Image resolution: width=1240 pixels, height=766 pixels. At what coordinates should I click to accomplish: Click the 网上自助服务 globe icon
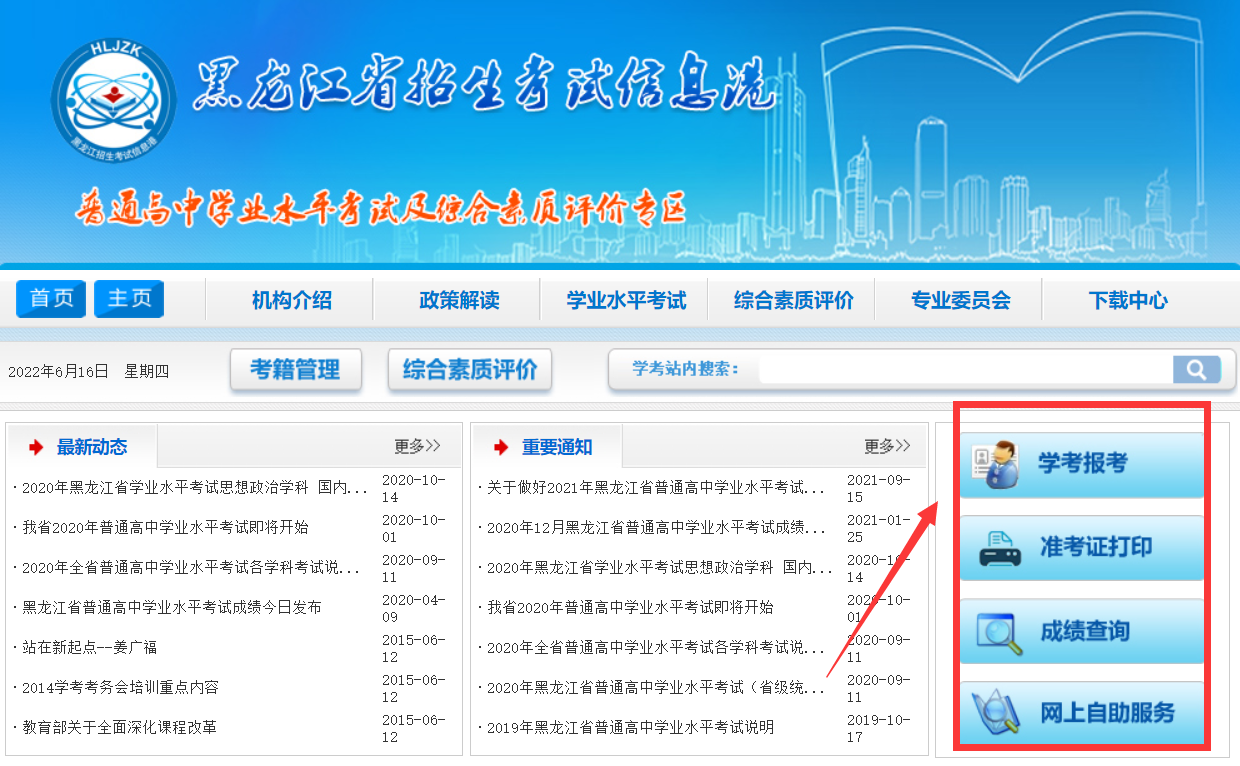(997, 713)
